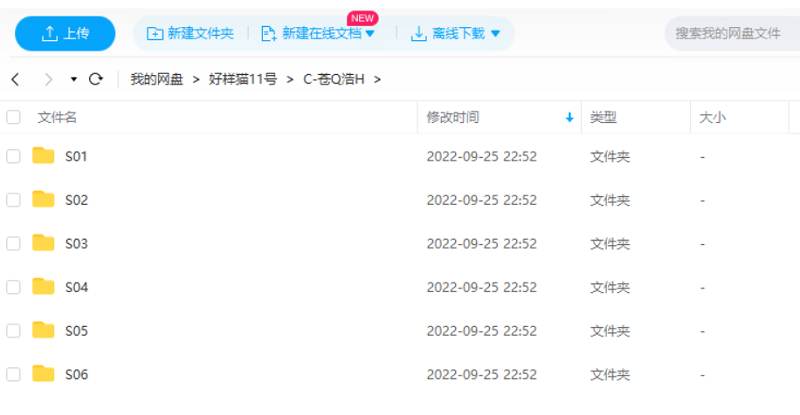Viewport: 800px width, 415px height.
Task: Create a folder with 新建文件夹 icon
Action: [155, 34]
